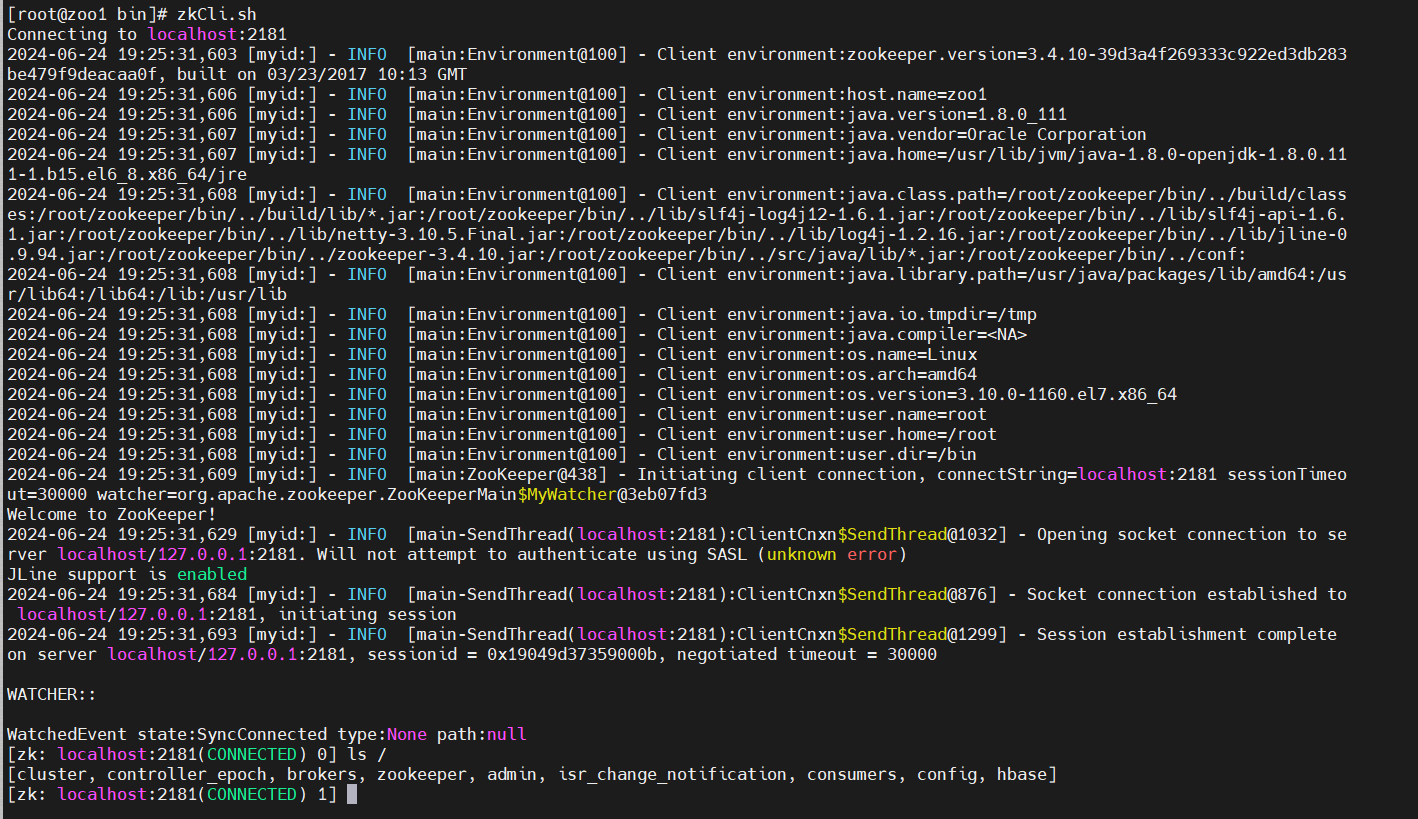The image size is (1418, 819).
Task: Click the "Will not attempt to authenticate using SASL" text
Action: pyautogui.click(x=532, y=554)
